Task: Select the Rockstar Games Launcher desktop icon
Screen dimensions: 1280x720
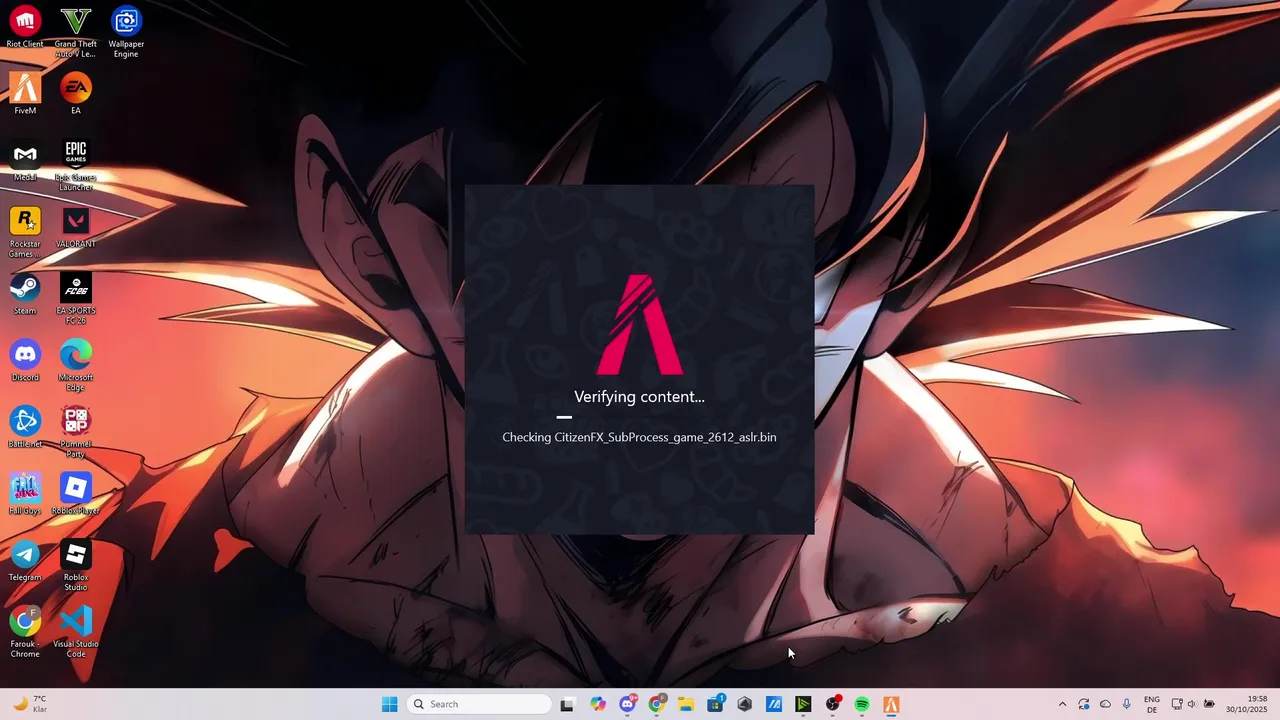Action: (25, 232)
